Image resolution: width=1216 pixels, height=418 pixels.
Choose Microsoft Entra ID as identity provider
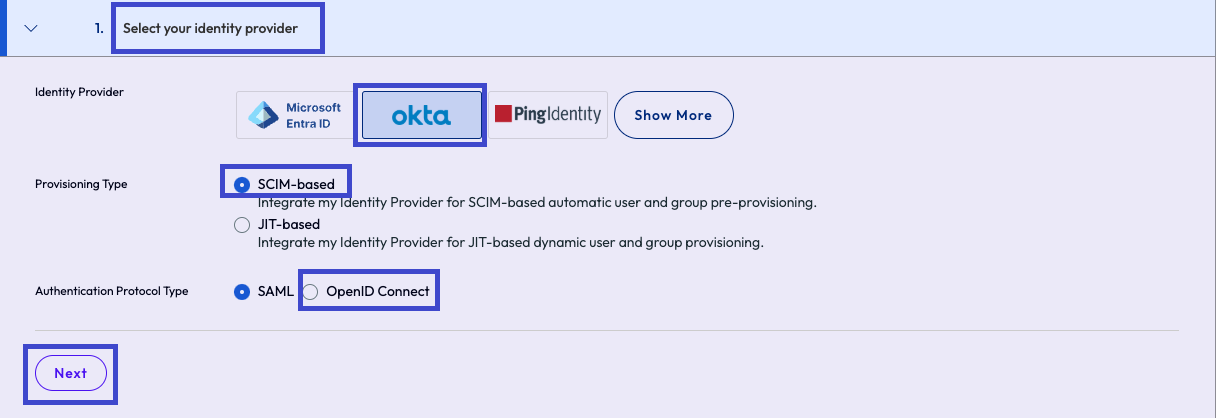pyautogui.click(x=297, y=115)
